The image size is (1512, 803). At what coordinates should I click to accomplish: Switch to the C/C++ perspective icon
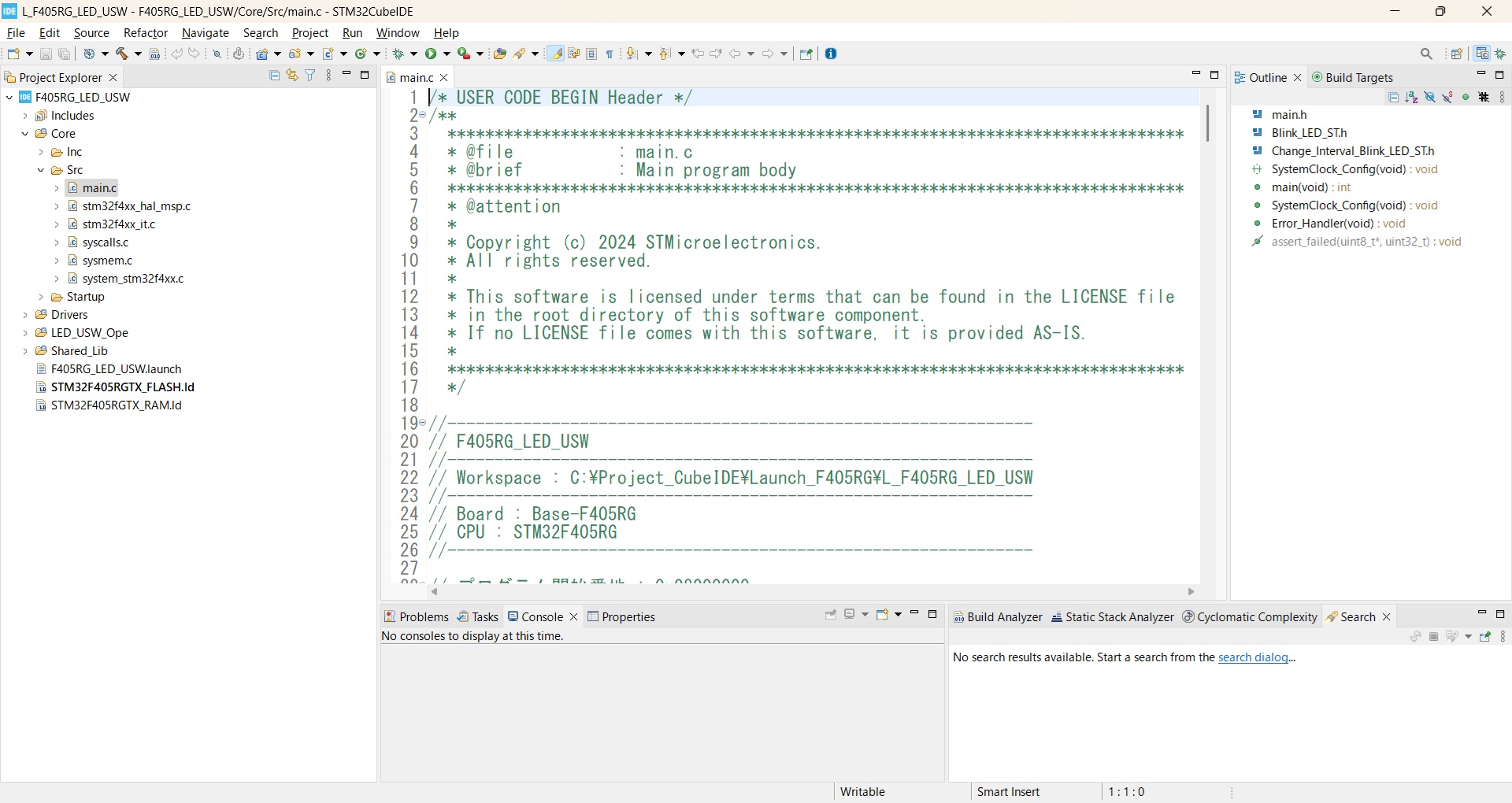1482,54
